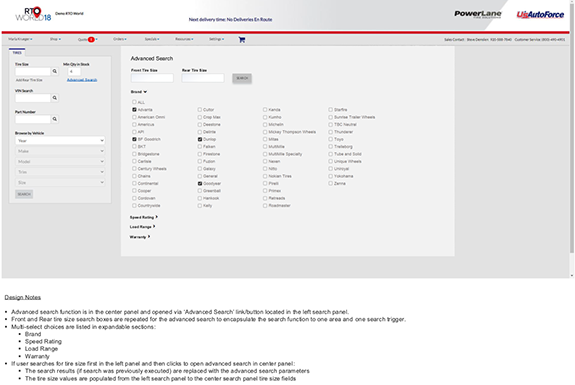Open the Settings menu
This screenshot has width=575, height=385.
(x=216, y=39)
